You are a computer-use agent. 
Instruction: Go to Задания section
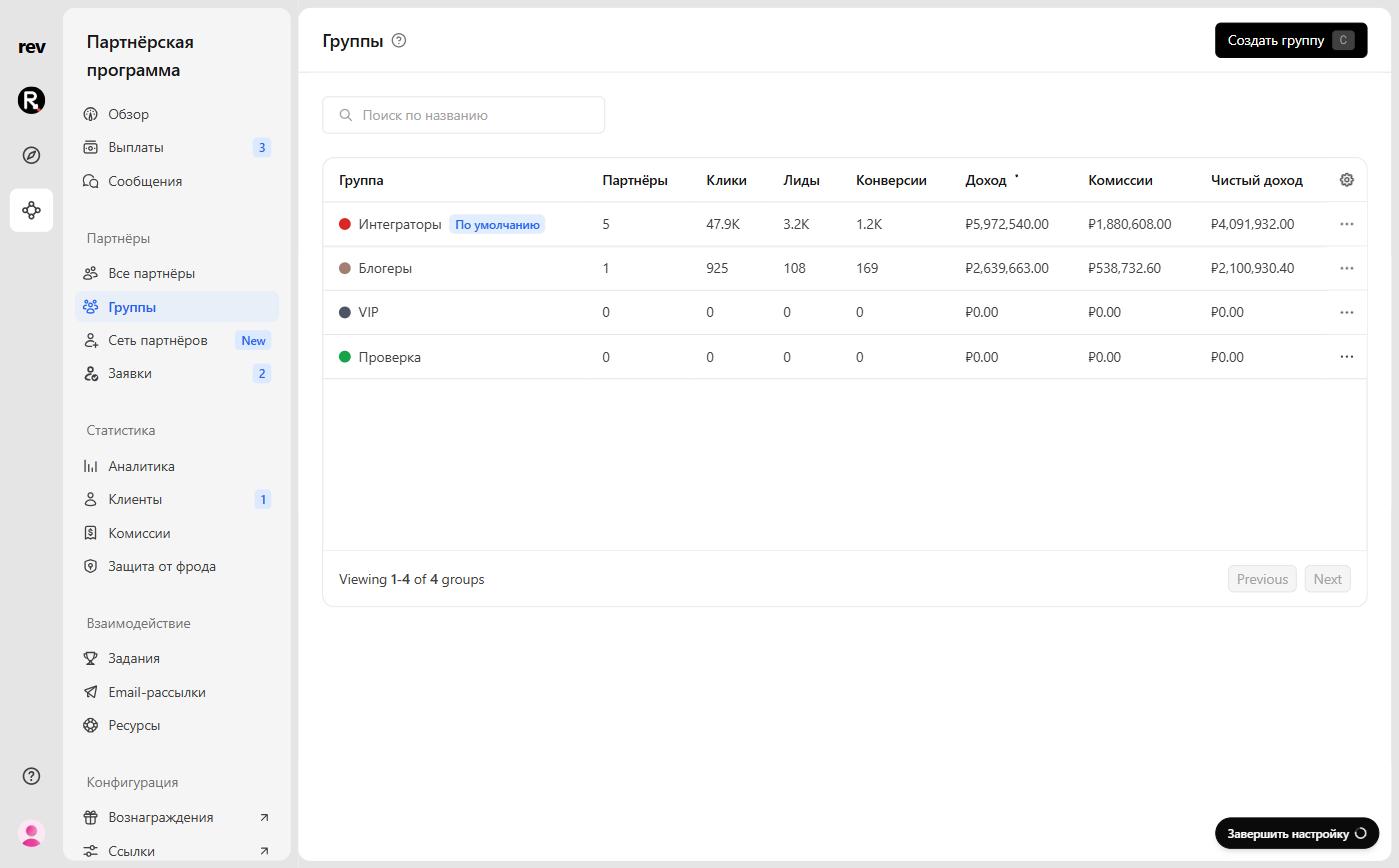click(x=177, y=658)
